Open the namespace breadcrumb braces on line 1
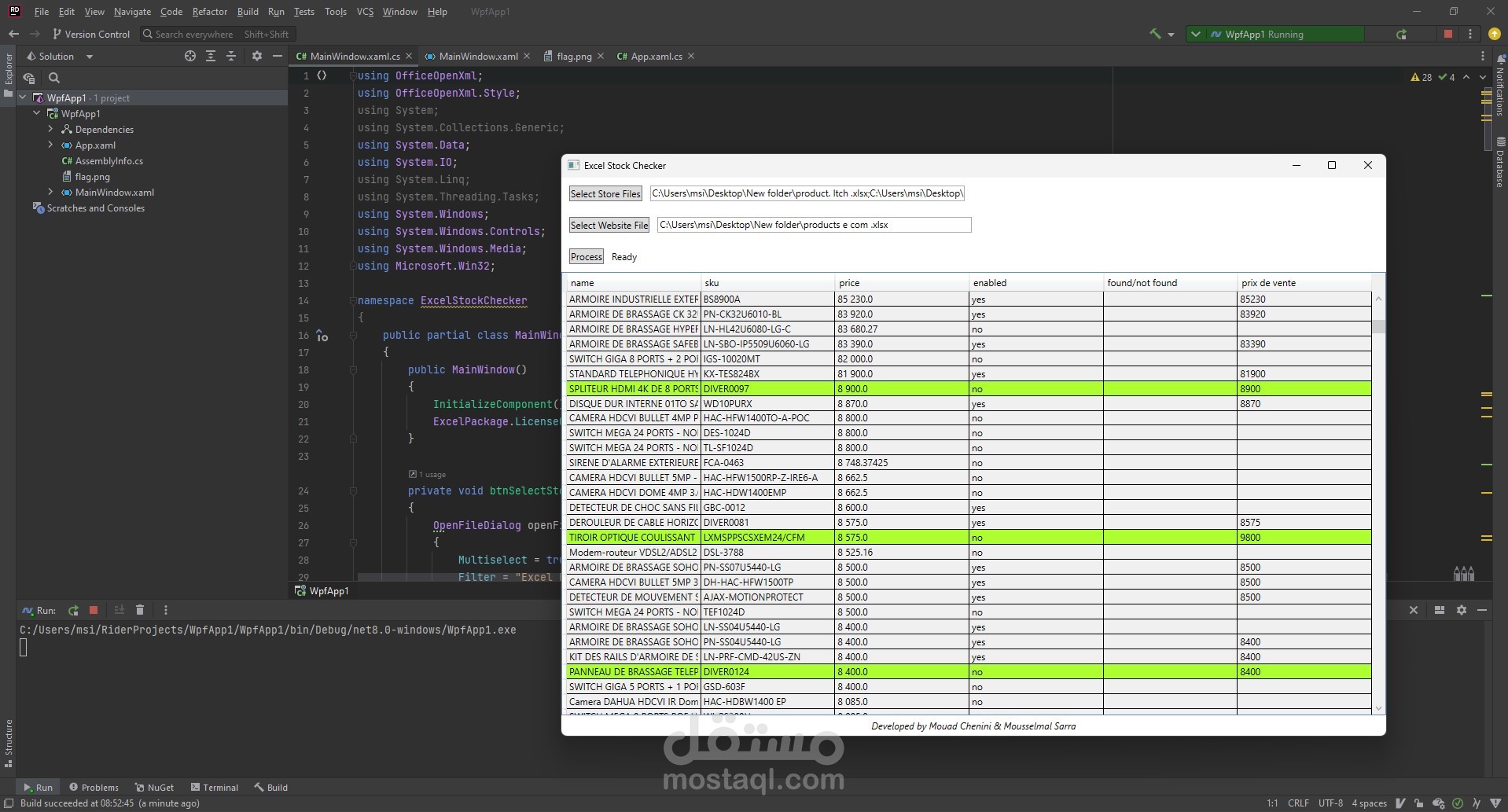The image size is (1508, 812). click(x=322, y=75)
